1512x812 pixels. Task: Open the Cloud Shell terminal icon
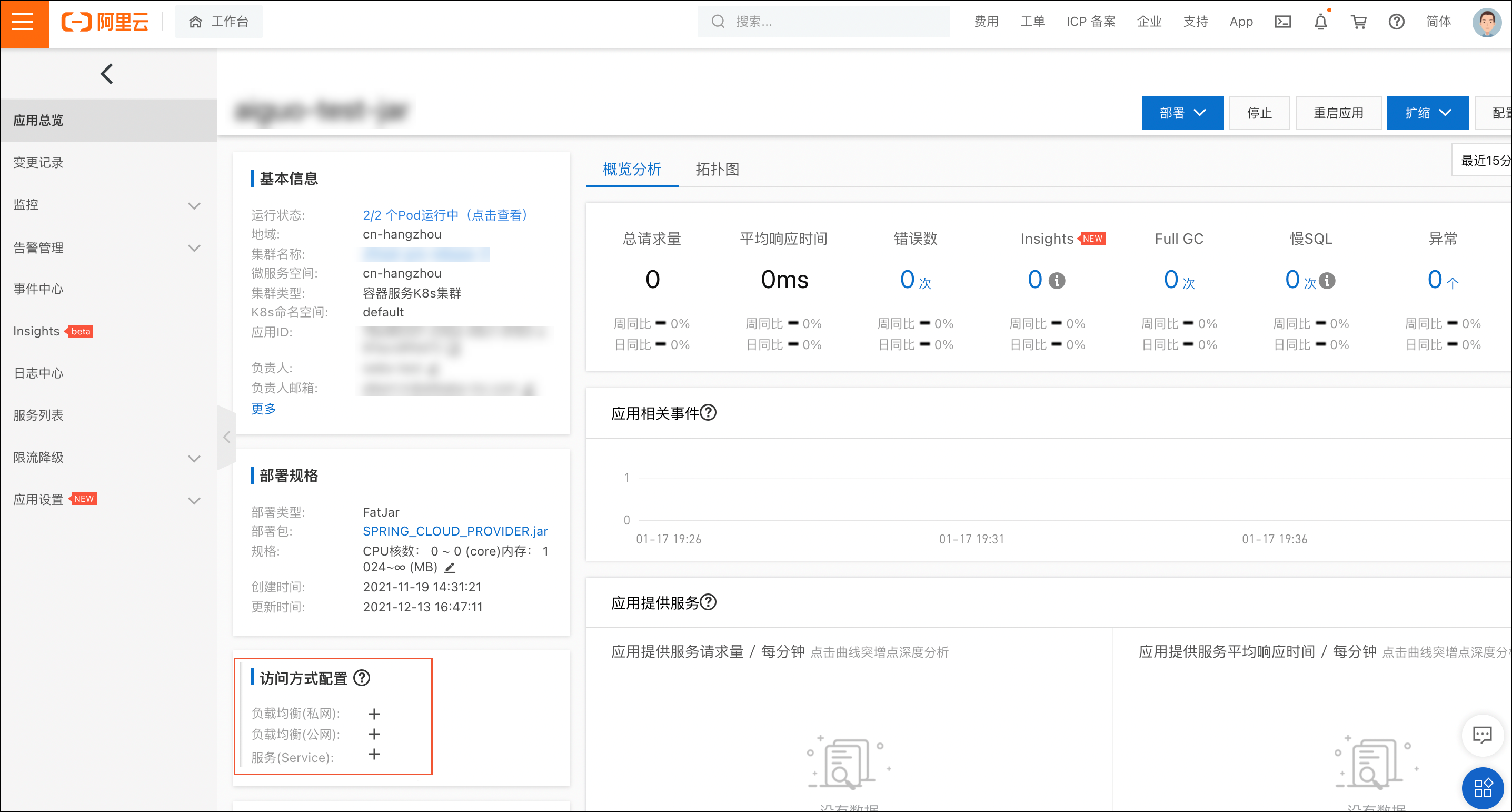tap(1282, 22)
